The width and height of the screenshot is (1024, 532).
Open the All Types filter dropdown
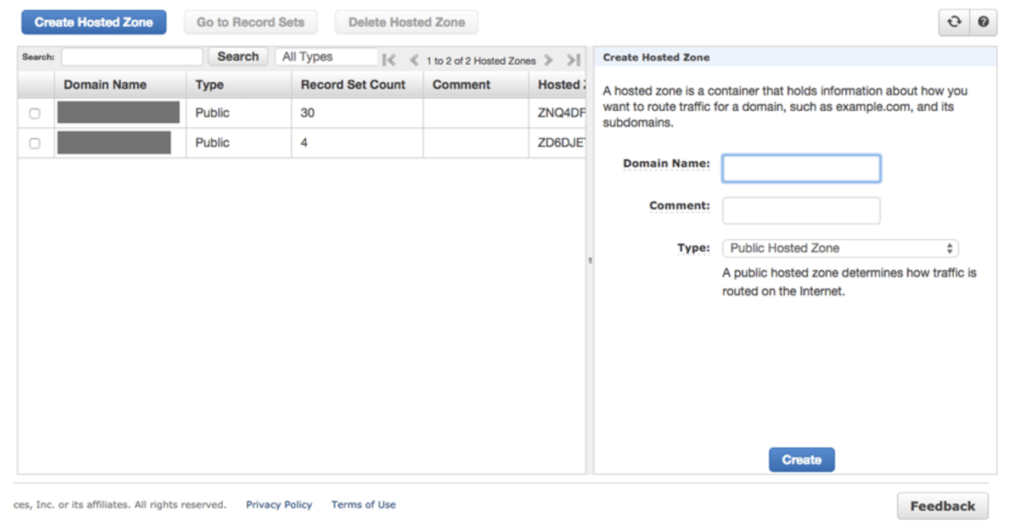pos(326,57)
